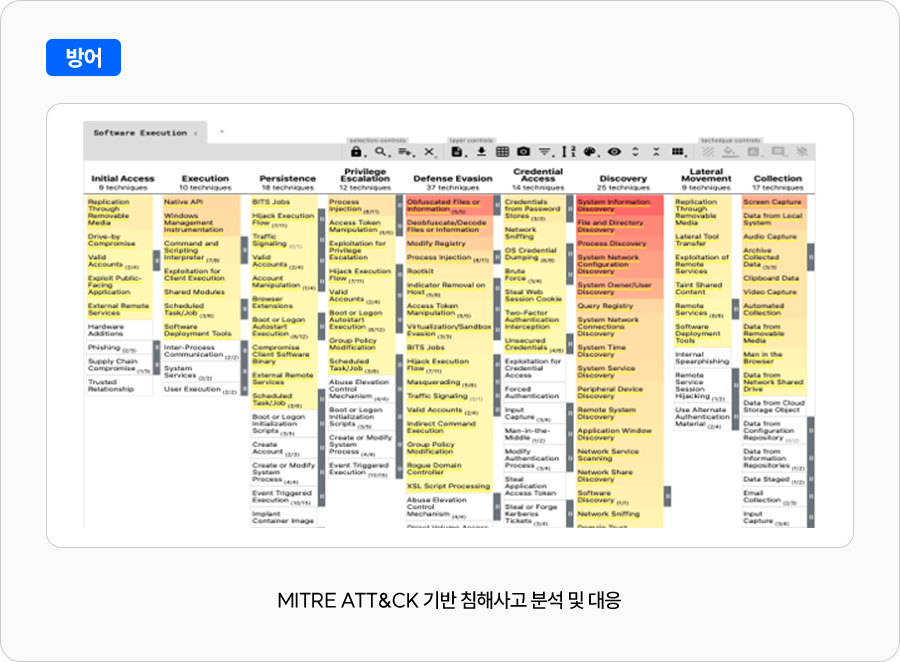The width and height of the screenshot is (900, 662).
Task: Select the BITS Jobs technique under Persistence
Action: point(284,202)
